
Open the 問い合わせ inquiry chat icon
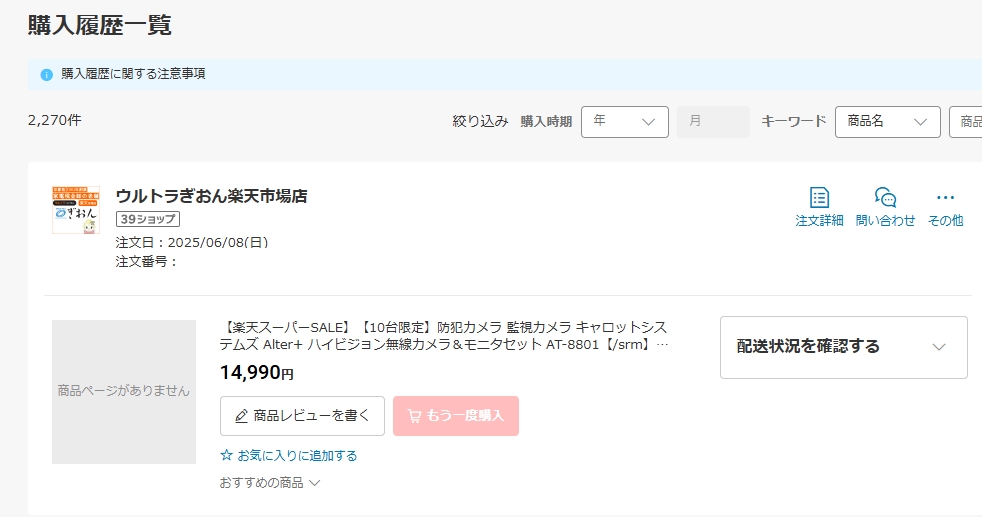886,198
